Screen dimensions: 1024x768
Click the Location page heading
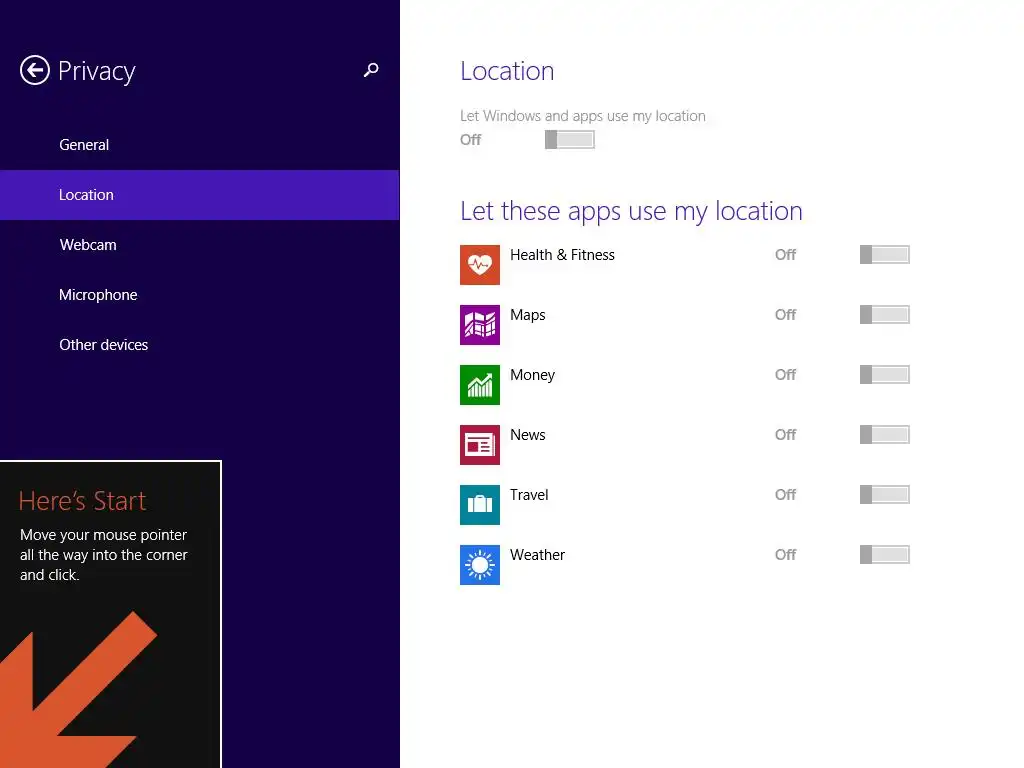tap(507, 71)
